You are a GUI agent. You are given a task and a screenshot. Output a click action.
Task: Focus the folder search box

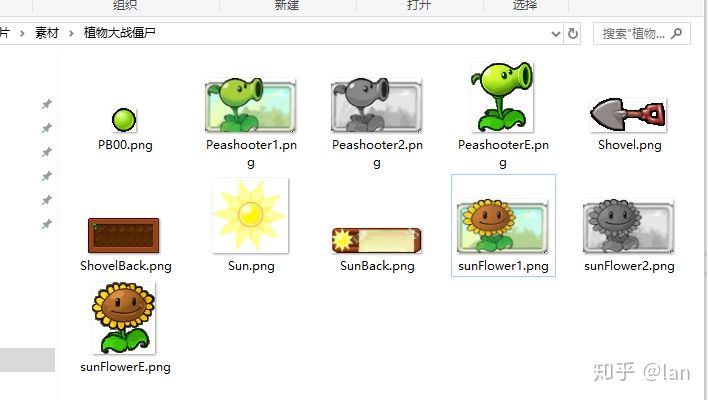pyautogui.click(x=642, y=33)
